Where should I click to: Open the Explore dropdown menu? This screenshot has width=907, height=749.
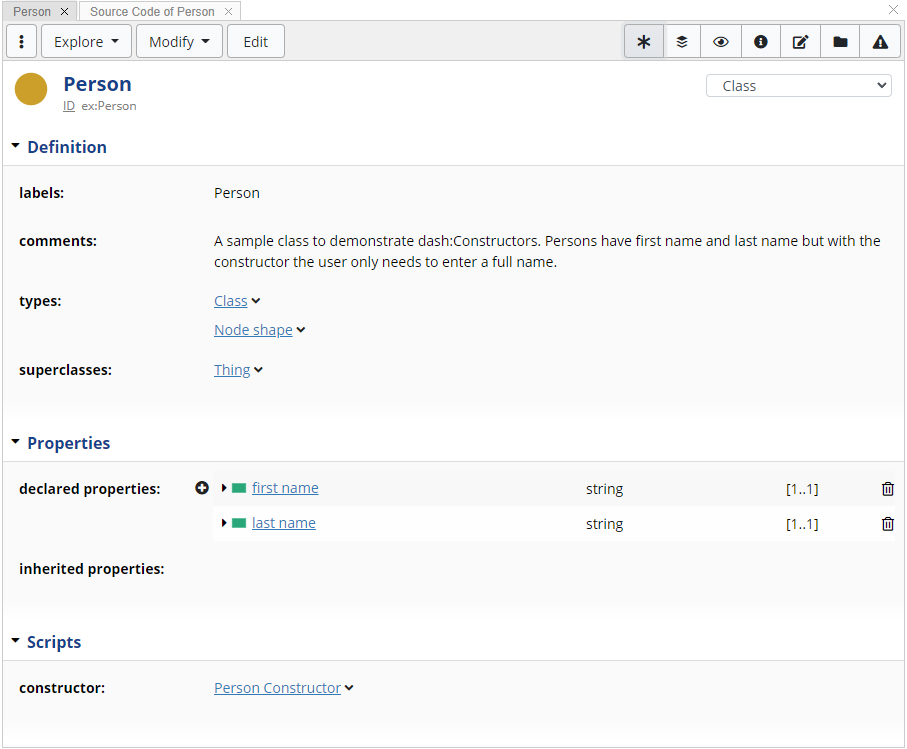(86, 42)
